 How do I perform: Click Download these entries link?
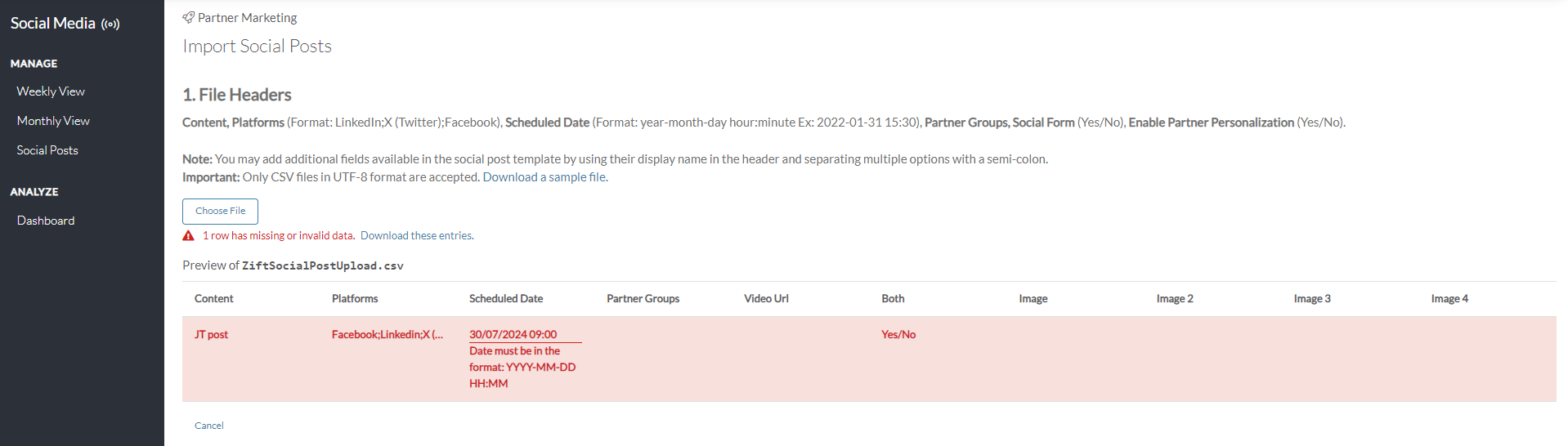(x=416, y=235)
